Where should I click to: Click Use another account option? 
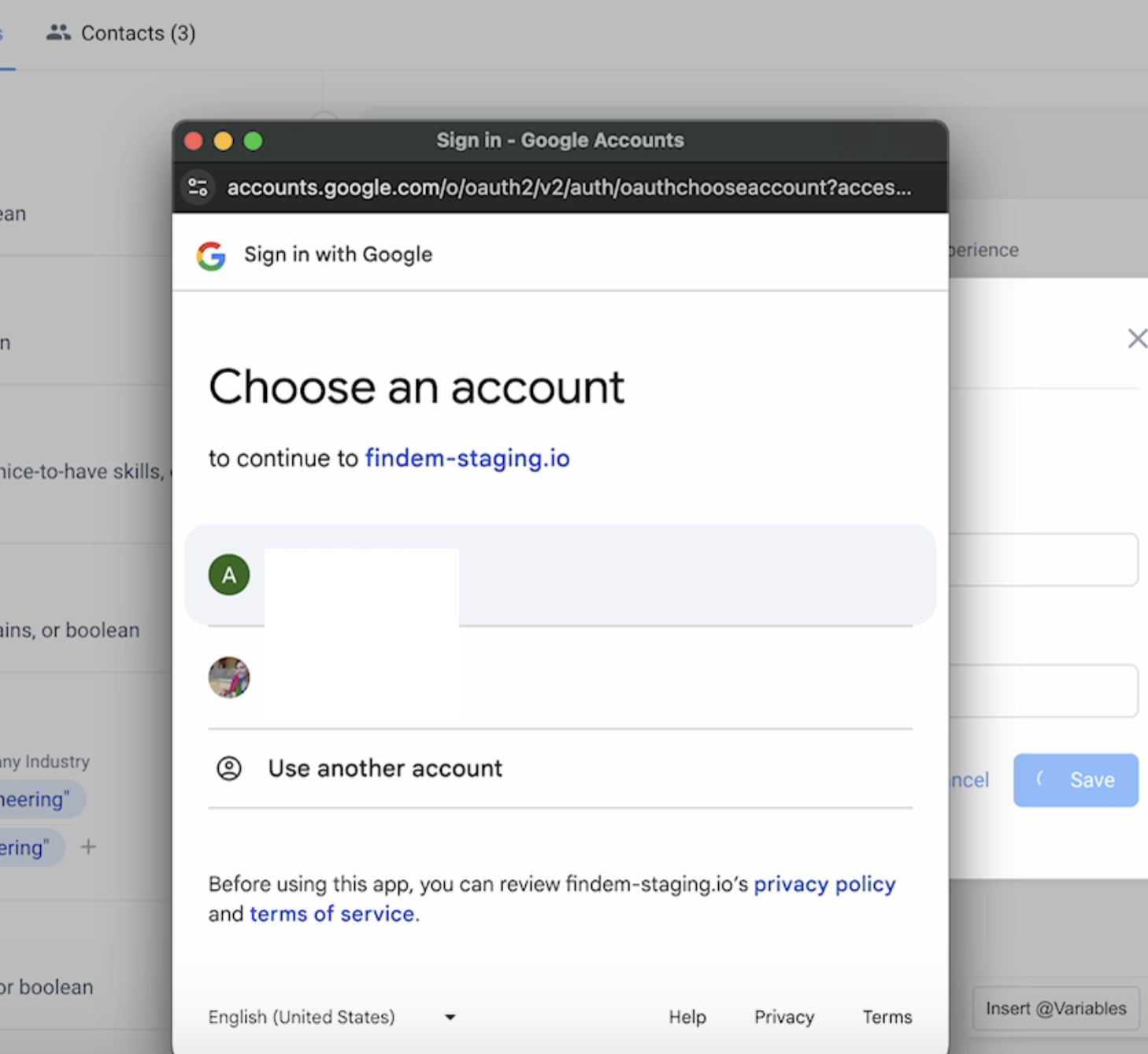pyautogui.click(x=385, y=768)
